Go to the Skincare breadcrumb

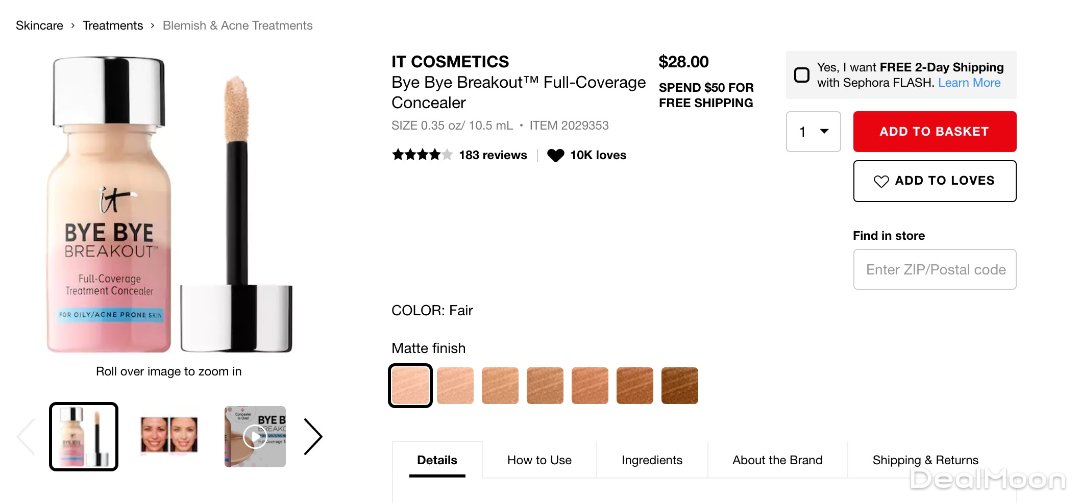[39, 25]
